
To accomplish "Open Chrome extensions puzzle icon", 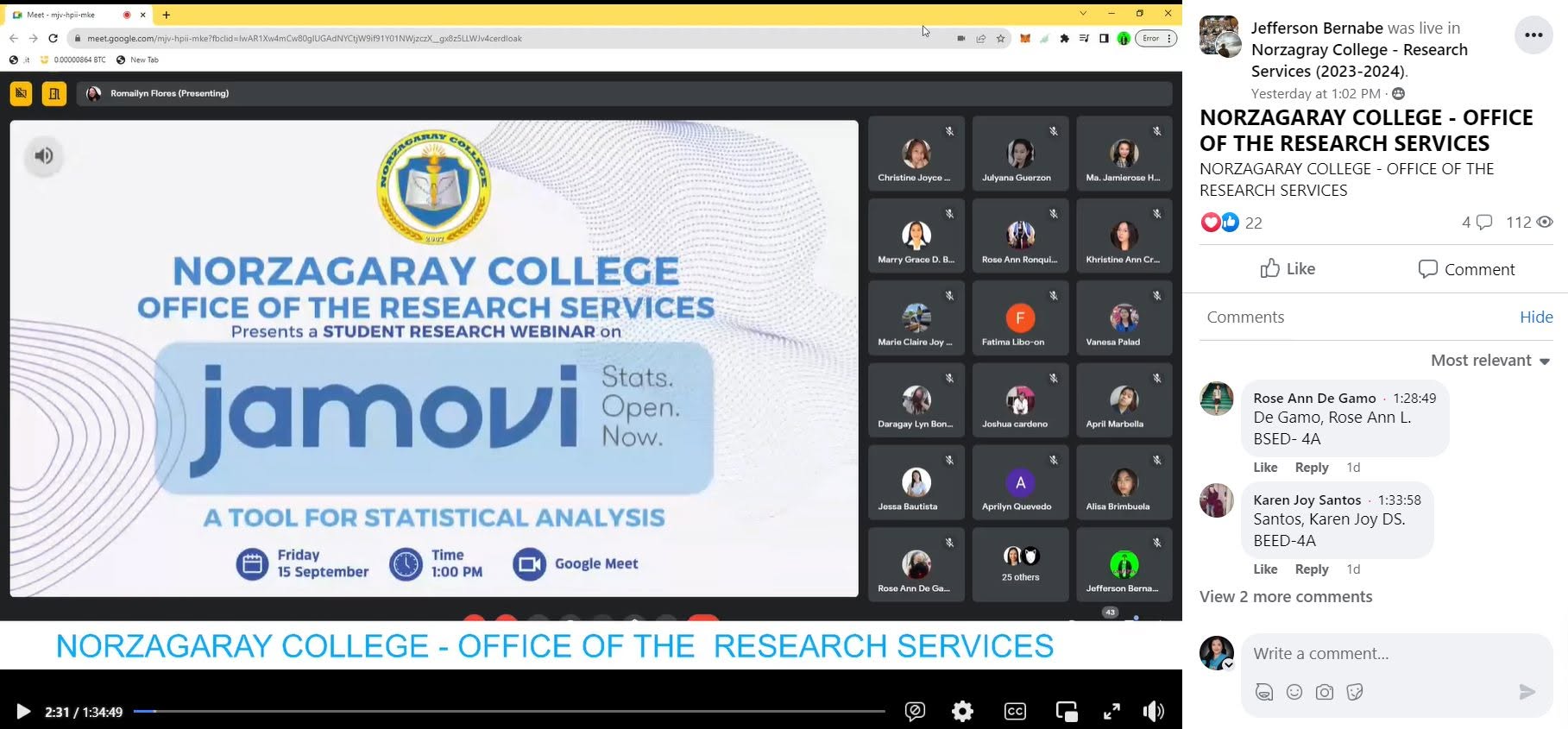I will pyautogui.click(x=1064, y=38).
